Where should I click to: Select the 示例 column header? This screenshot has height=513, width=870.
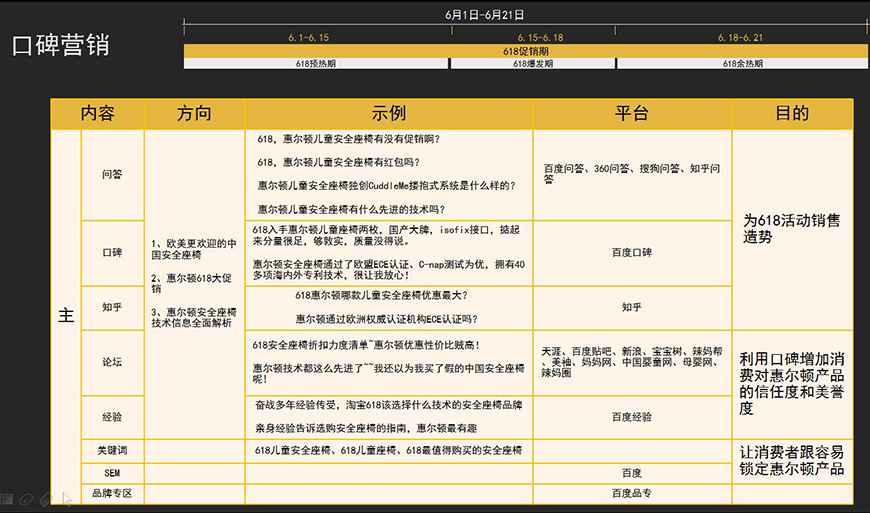click(x=388, y=114)
